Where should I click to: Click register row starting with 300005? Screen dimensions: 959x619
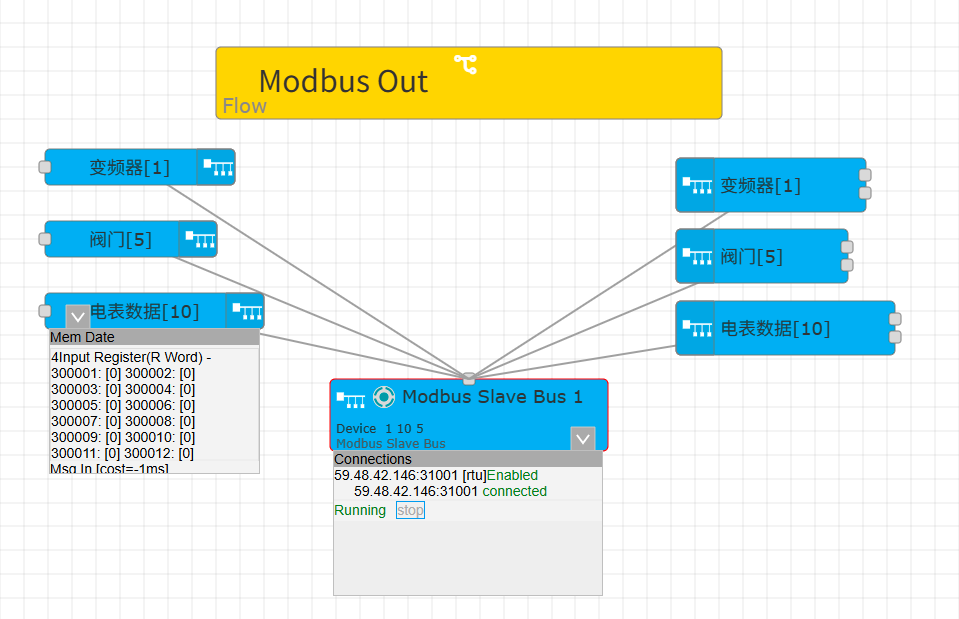(123, 405)
